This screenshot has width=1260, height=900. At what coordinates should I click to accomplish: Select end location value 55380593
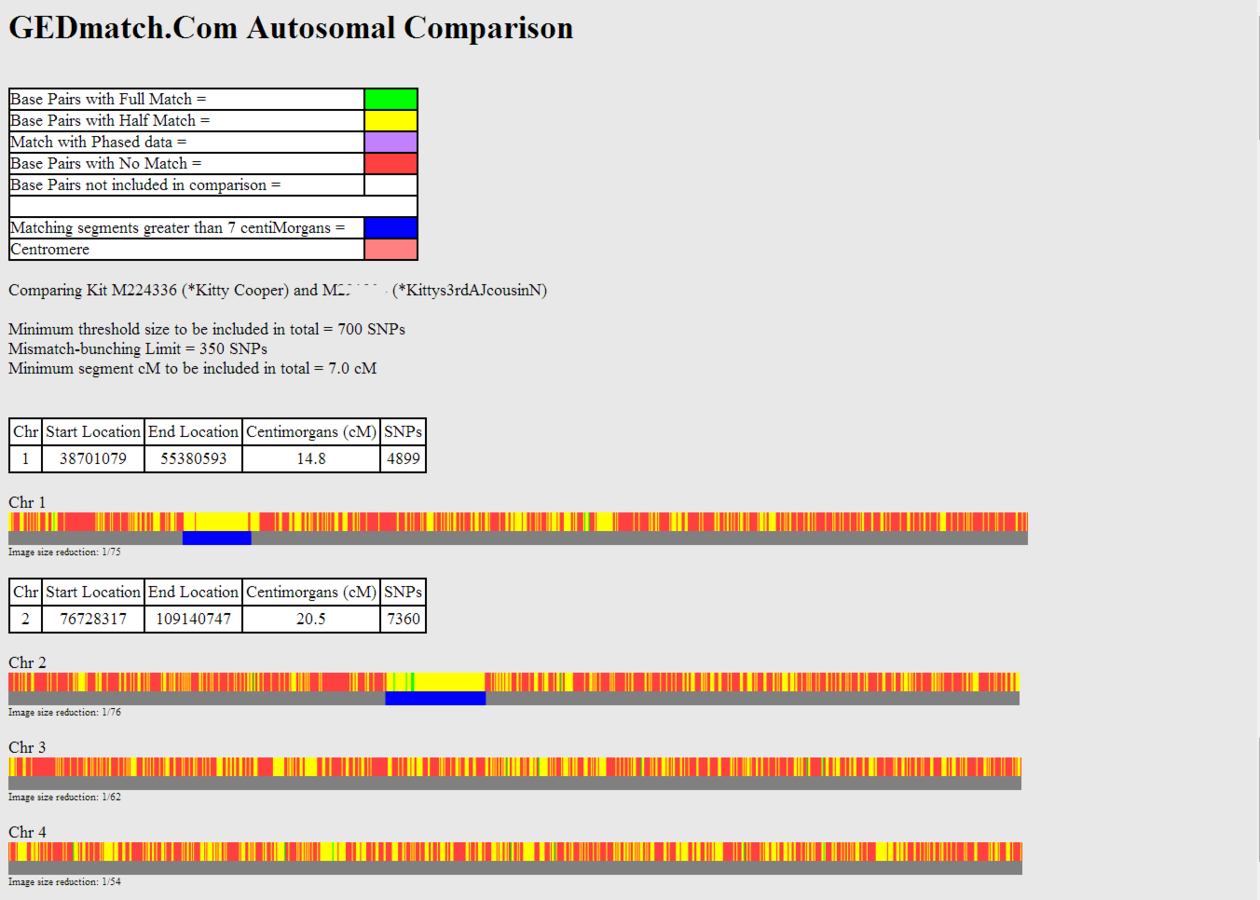coord(193,459)
